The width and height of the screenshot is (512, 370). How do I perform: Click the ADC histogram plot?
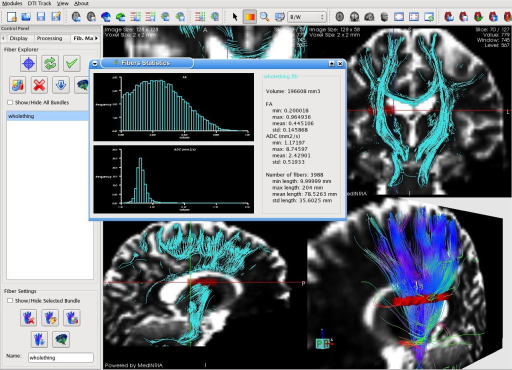[x=174, y=179]
